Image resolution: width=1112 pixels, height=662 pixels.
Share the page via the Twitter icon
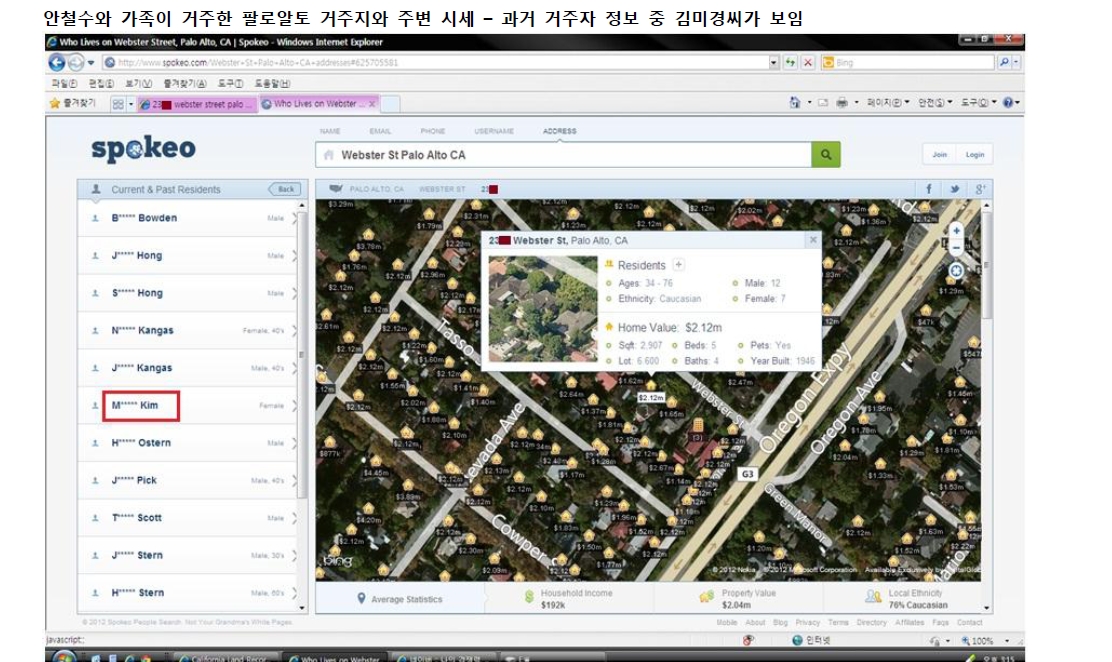[955, 189]
